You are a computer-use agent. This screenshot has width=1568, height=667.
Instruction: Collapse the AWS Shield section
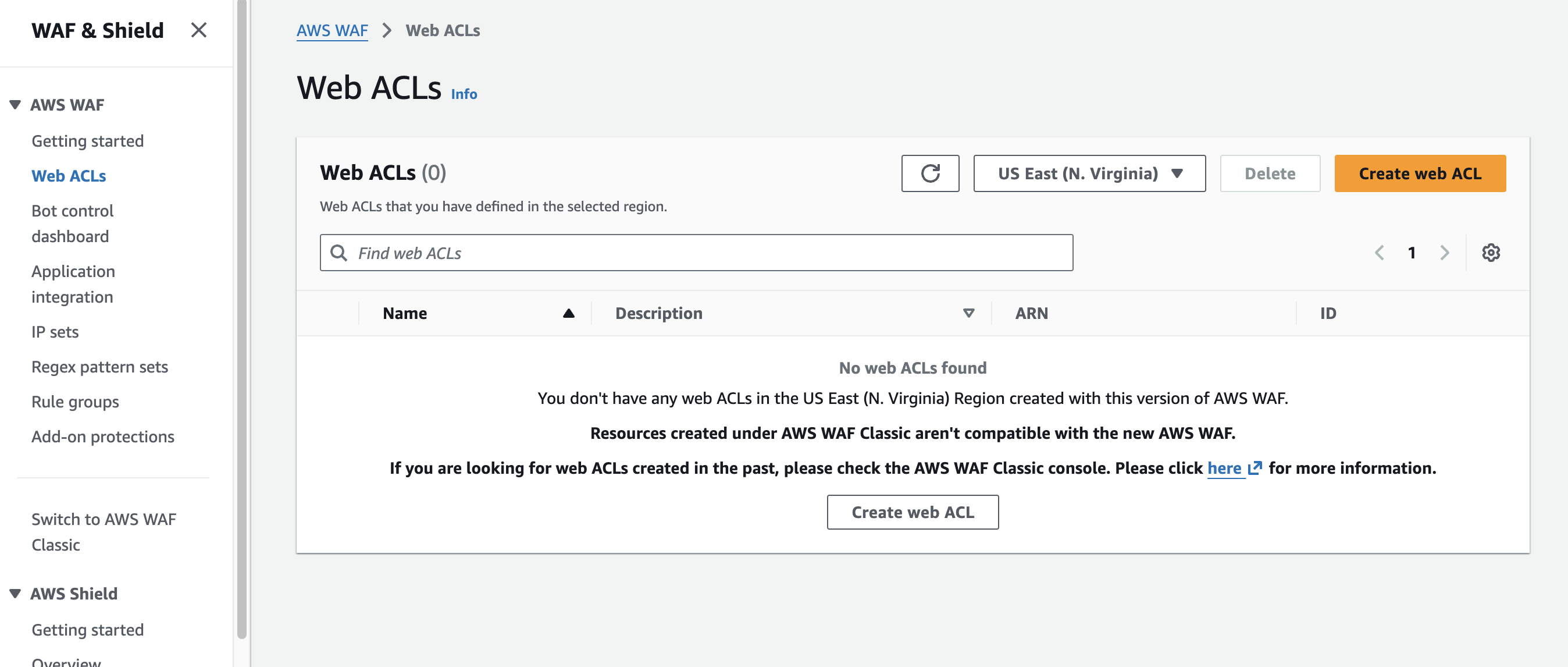13,593
